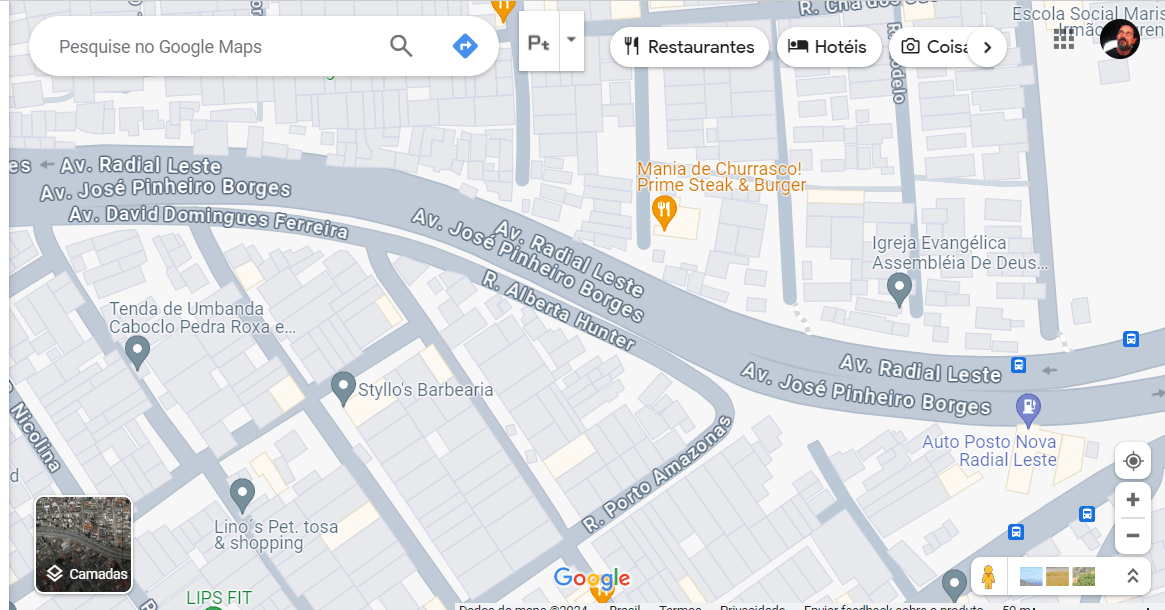Image resolution: width=1165 pixels, height=610 pixels.
Task: Select the Styllo's Barbearia map pin
Action: [x=343, y=389]
